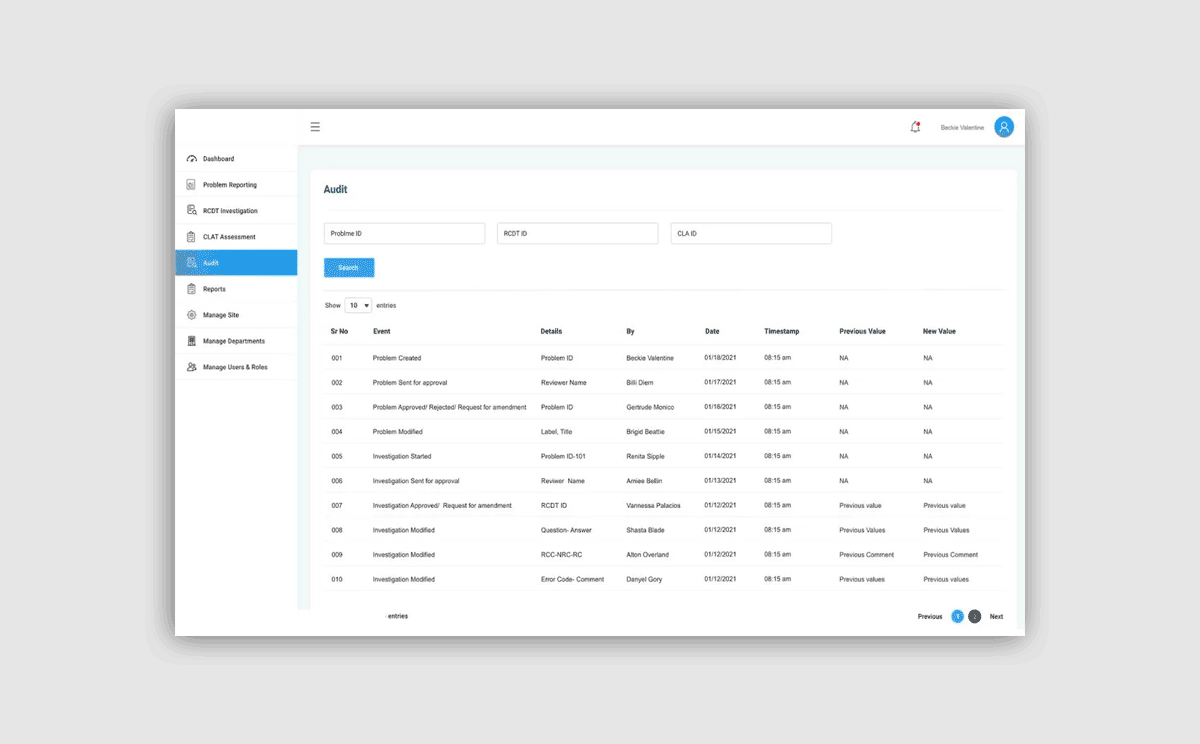This screenshot has height=744, width=1200.
Task: Click the Renita Sipple name cell
Action: point(646,456)
